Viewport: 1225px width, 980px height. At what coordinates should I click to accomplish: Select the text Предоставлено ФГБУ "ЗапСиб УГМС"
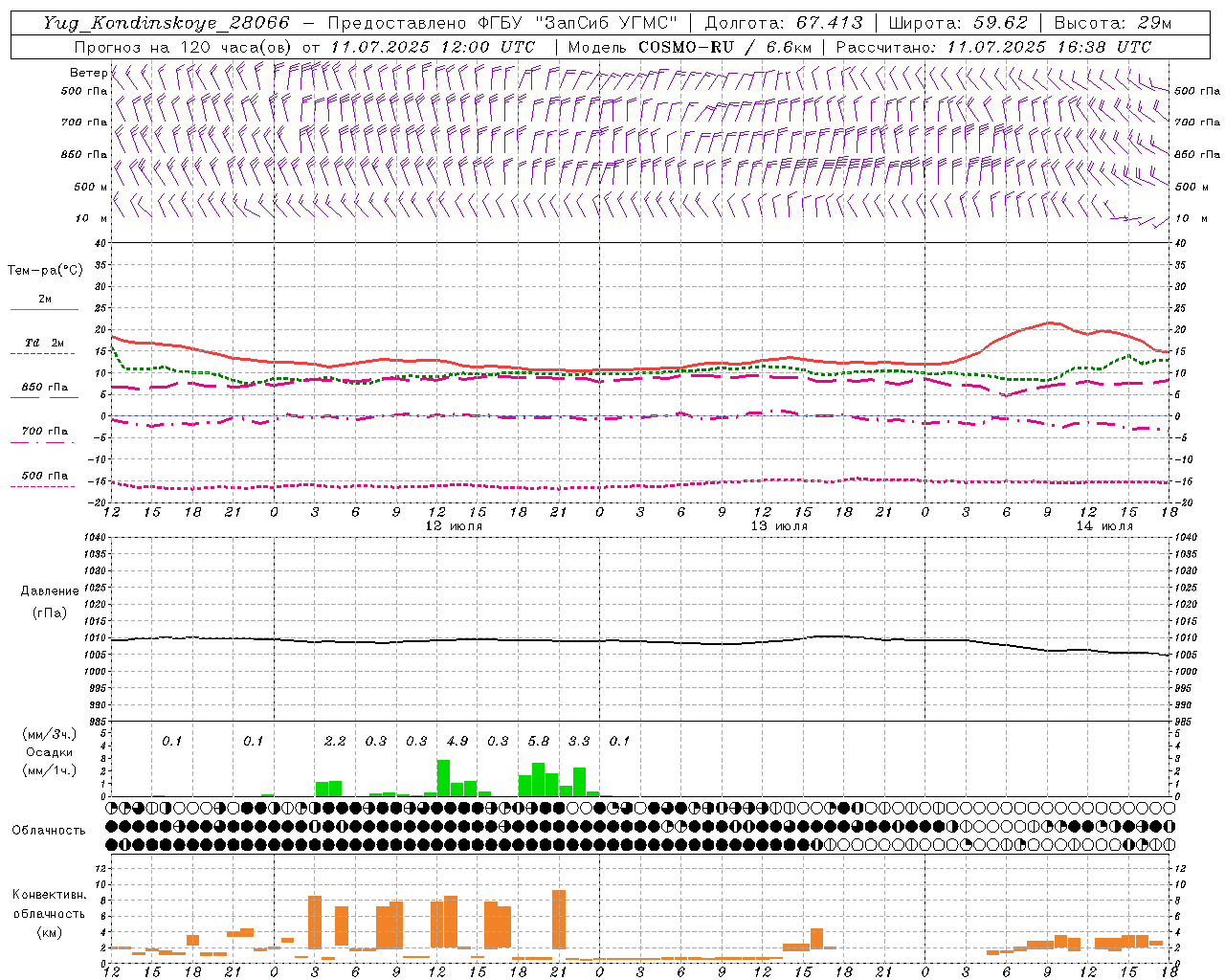[502, 23]
